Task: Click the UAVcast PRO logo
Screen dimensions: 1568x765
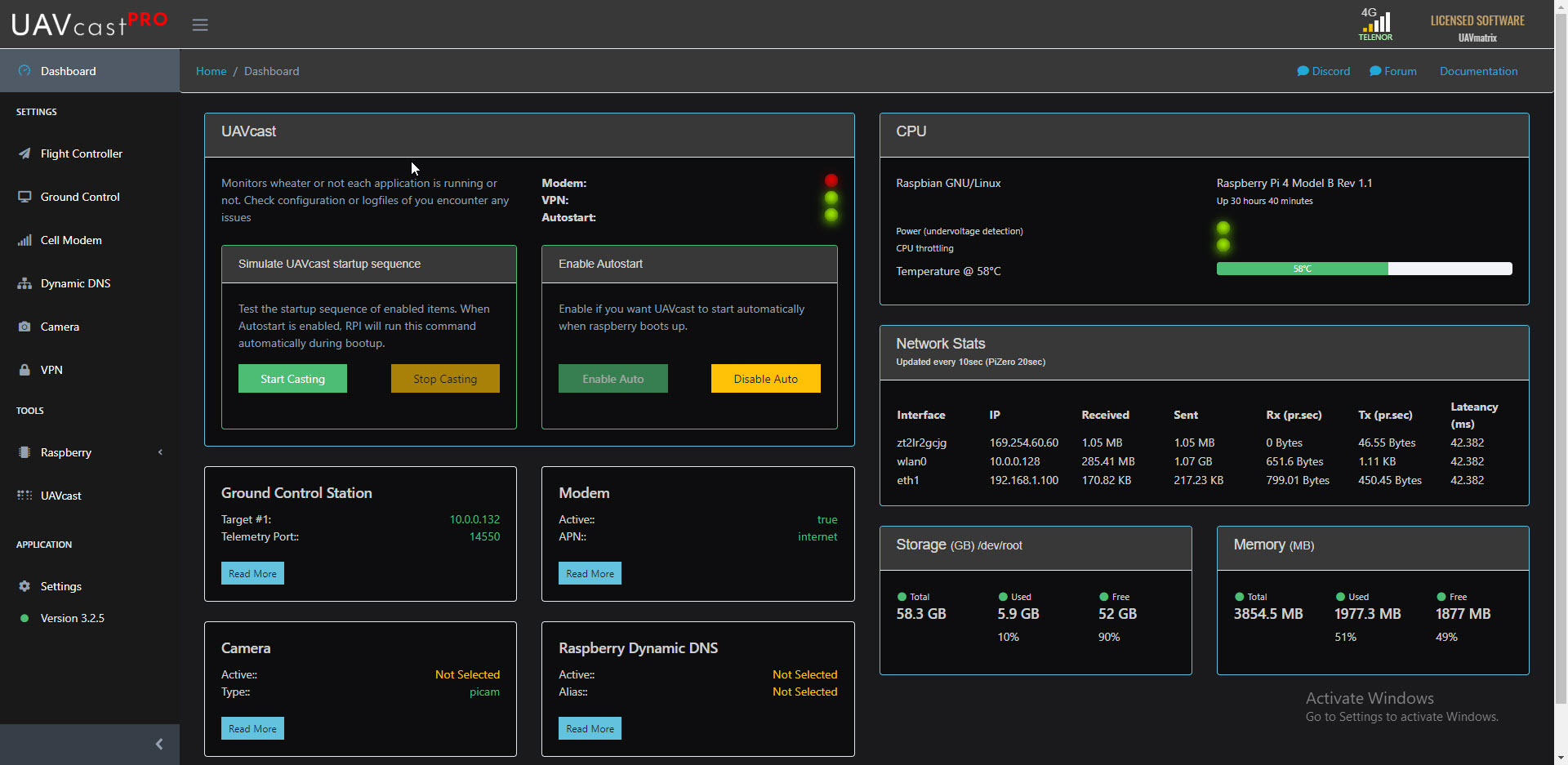Action: [x=90, y=24]
